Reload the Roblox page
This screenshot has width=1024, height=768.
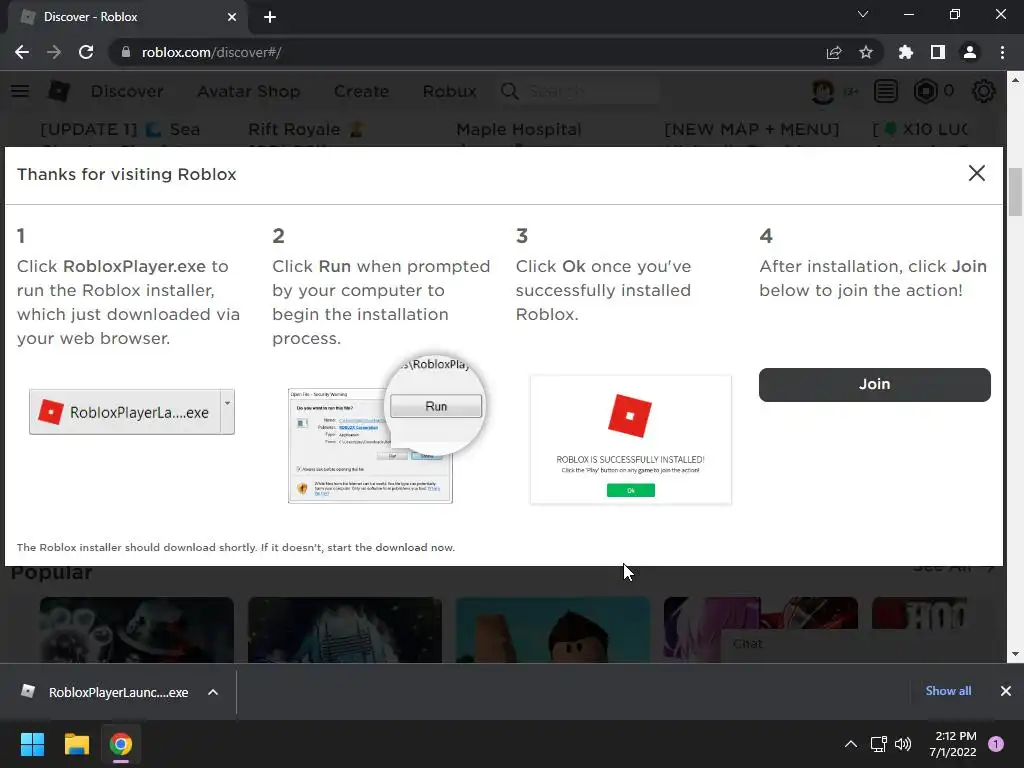pos(86,52)
